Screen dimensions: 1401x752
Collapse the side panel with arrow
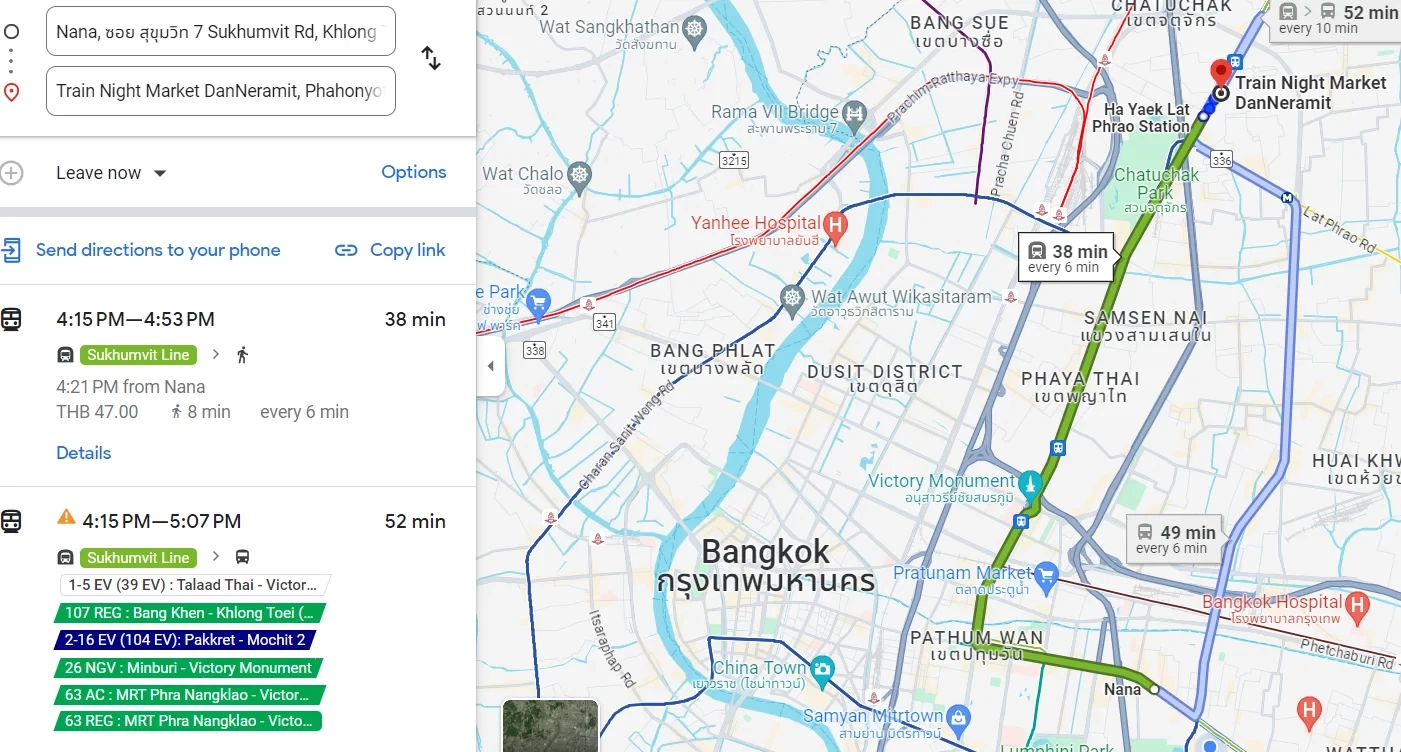[490, 366]
